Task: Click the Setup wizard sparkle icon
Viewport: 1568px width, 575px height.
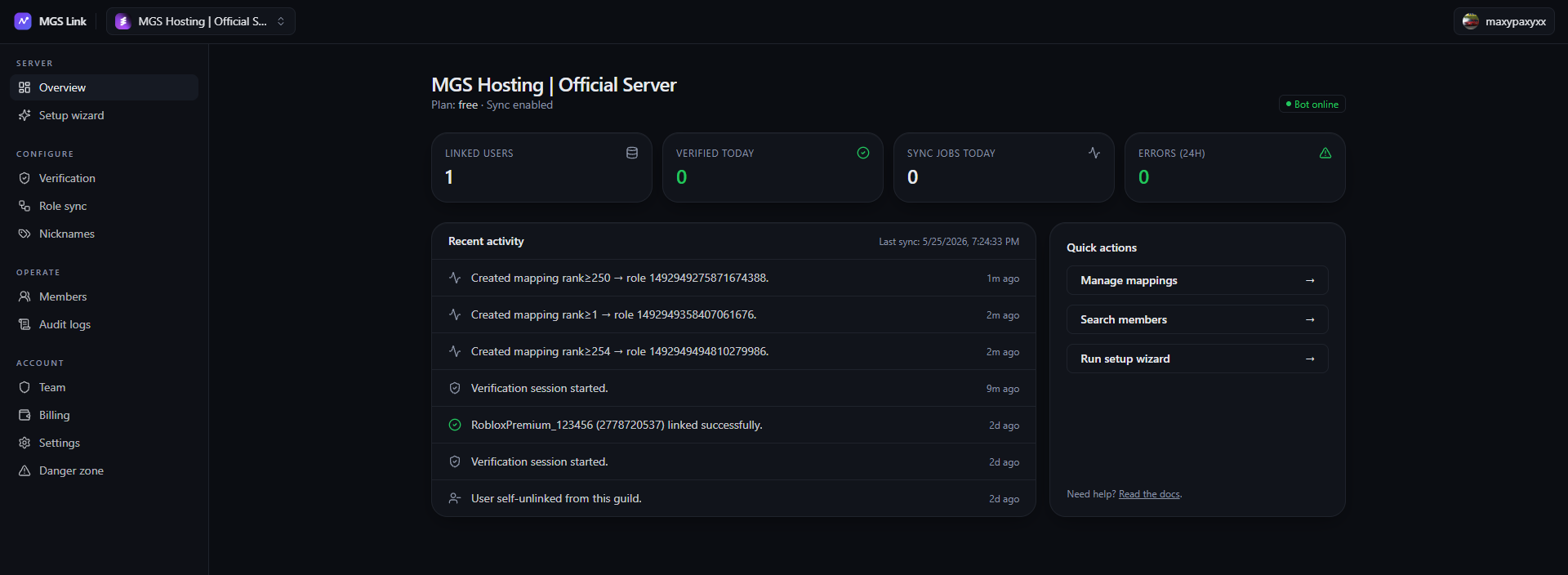Action: tap(24, 115)
